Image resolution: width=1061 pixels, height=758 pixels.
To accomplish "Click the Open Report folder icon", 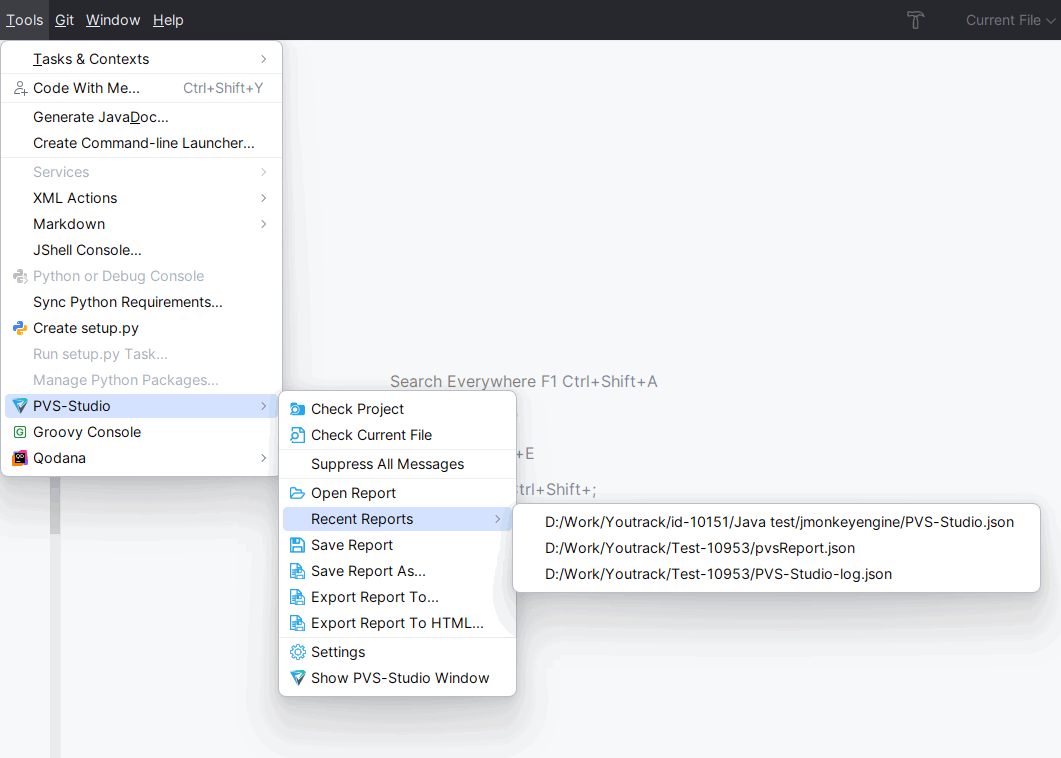I will (x=297, y=493).
